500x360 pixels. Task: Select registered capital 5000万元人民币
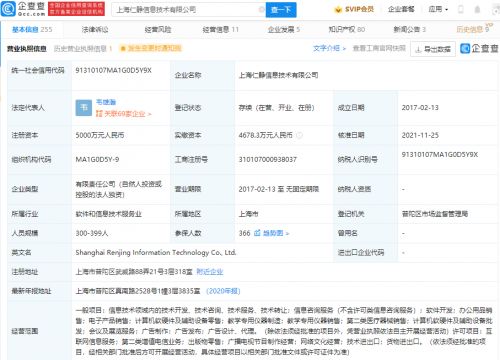click(100, 135)
